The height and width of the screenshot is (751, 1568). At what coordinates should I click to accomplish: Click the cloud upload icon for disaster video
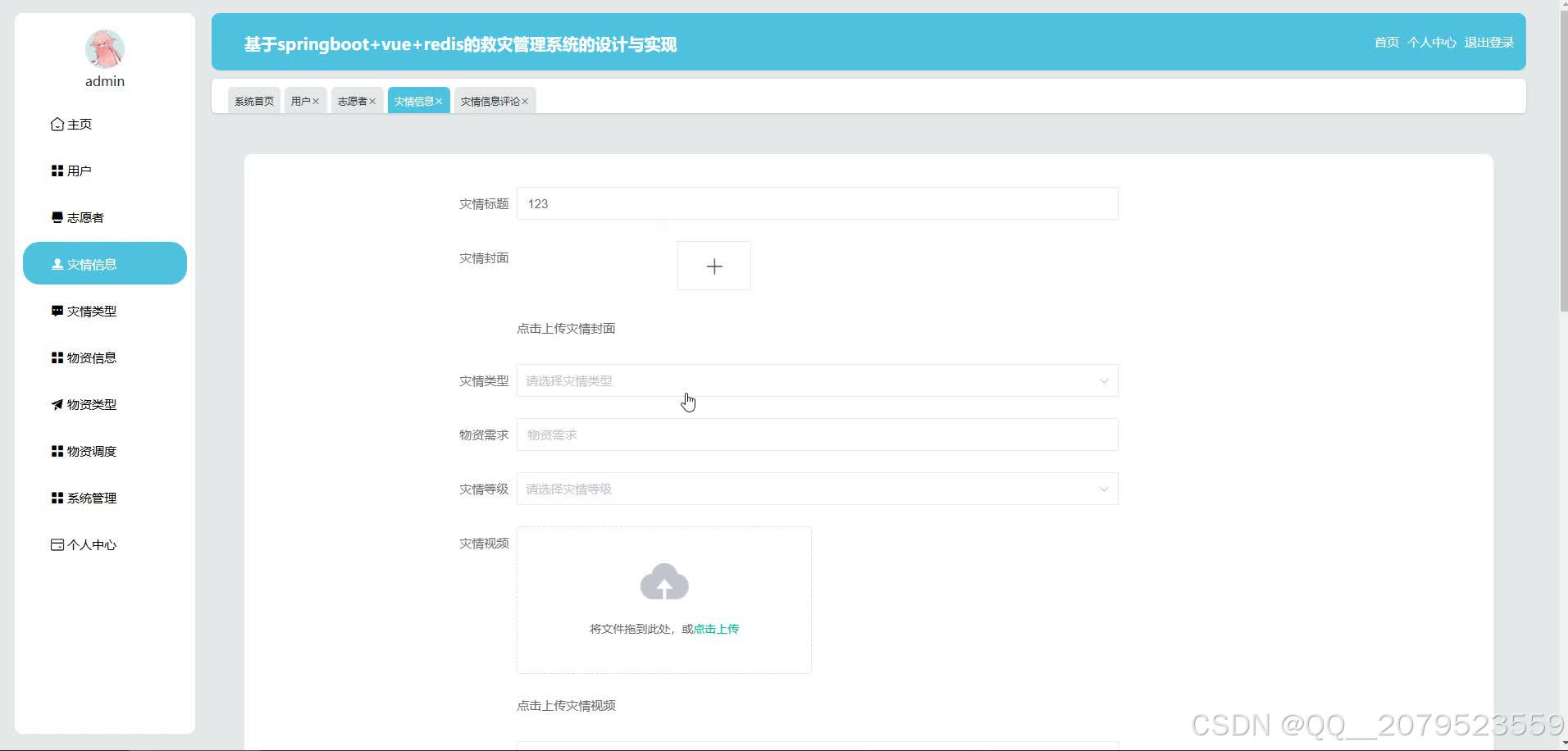click(x=663, y=581)
